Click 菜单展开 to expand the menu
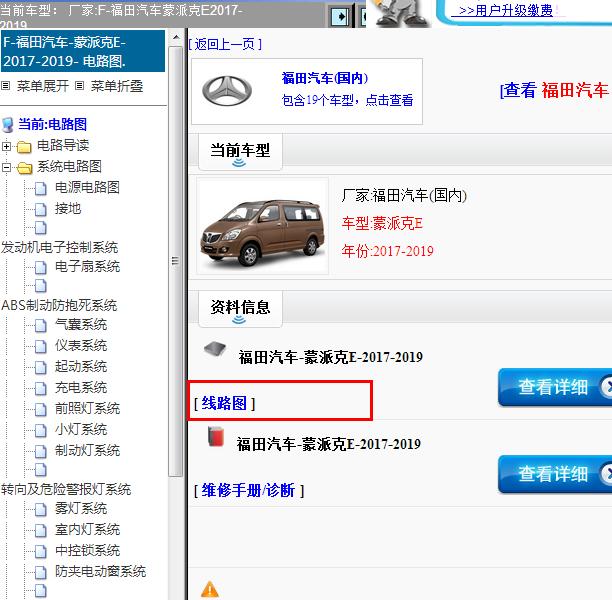 tap(43, 86)
